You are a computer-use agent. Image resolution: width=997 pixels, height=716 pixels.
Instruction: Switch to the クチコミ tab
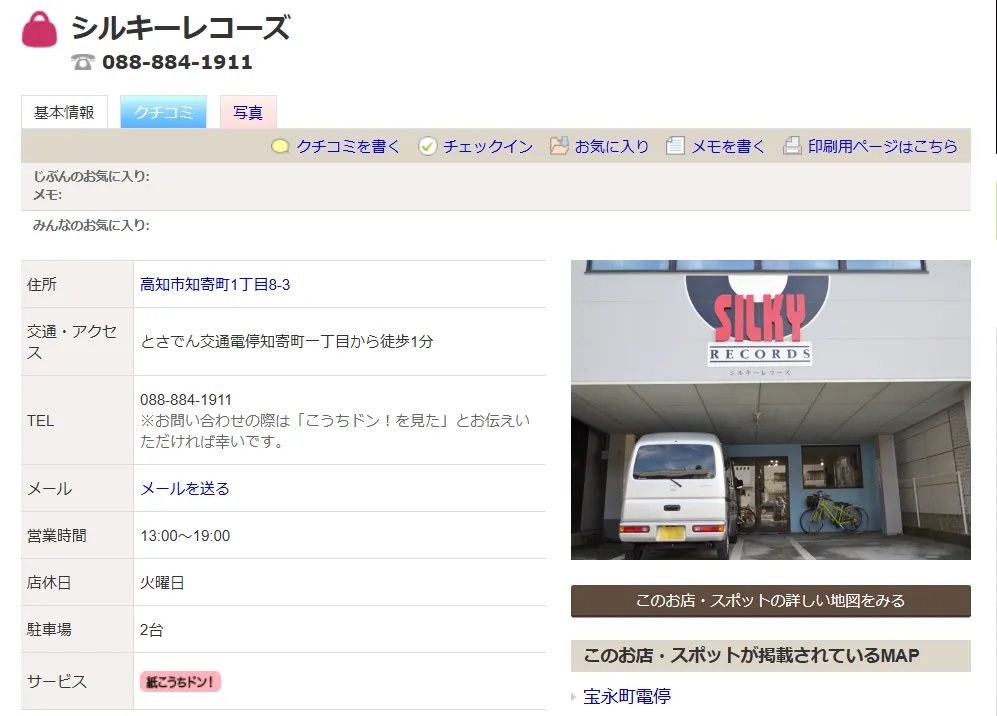(x=163, y=112)
